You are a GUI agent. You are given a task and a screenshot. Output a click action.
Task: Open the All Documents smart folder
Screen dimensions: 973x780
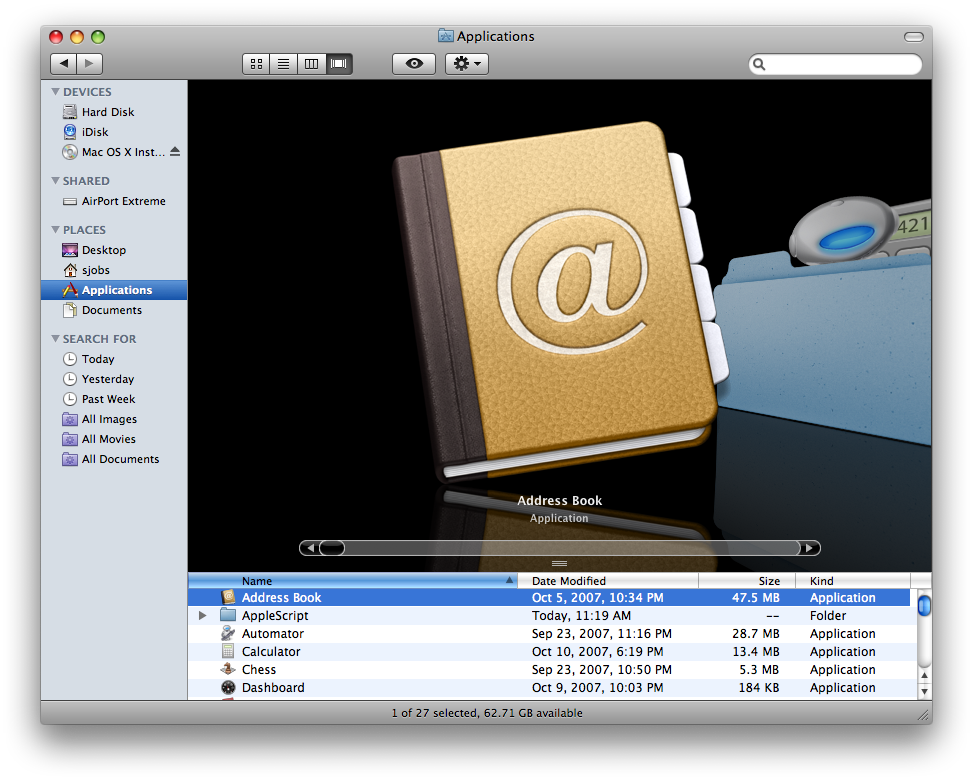tap(114, 459)
